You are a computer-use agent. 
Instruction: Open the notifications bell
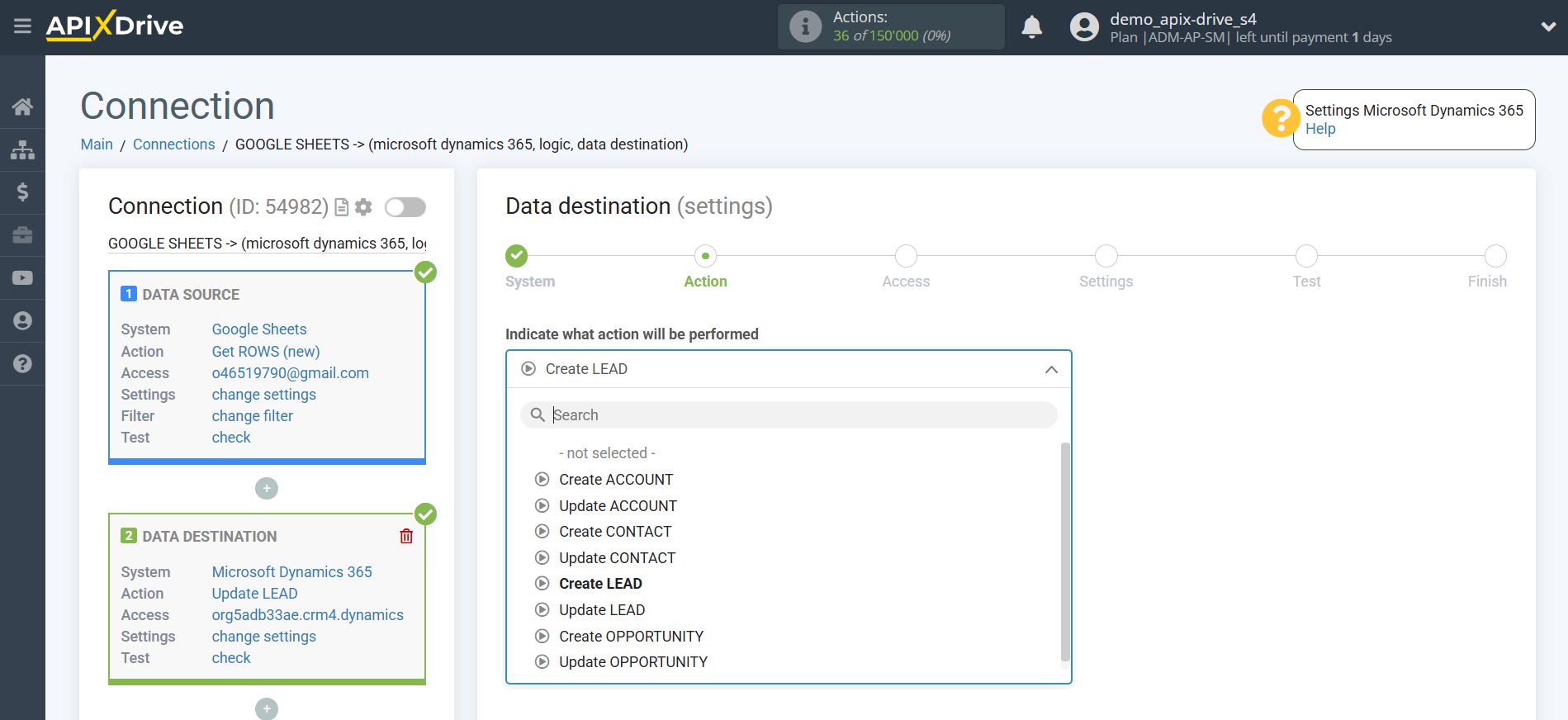pos(1031,27)
